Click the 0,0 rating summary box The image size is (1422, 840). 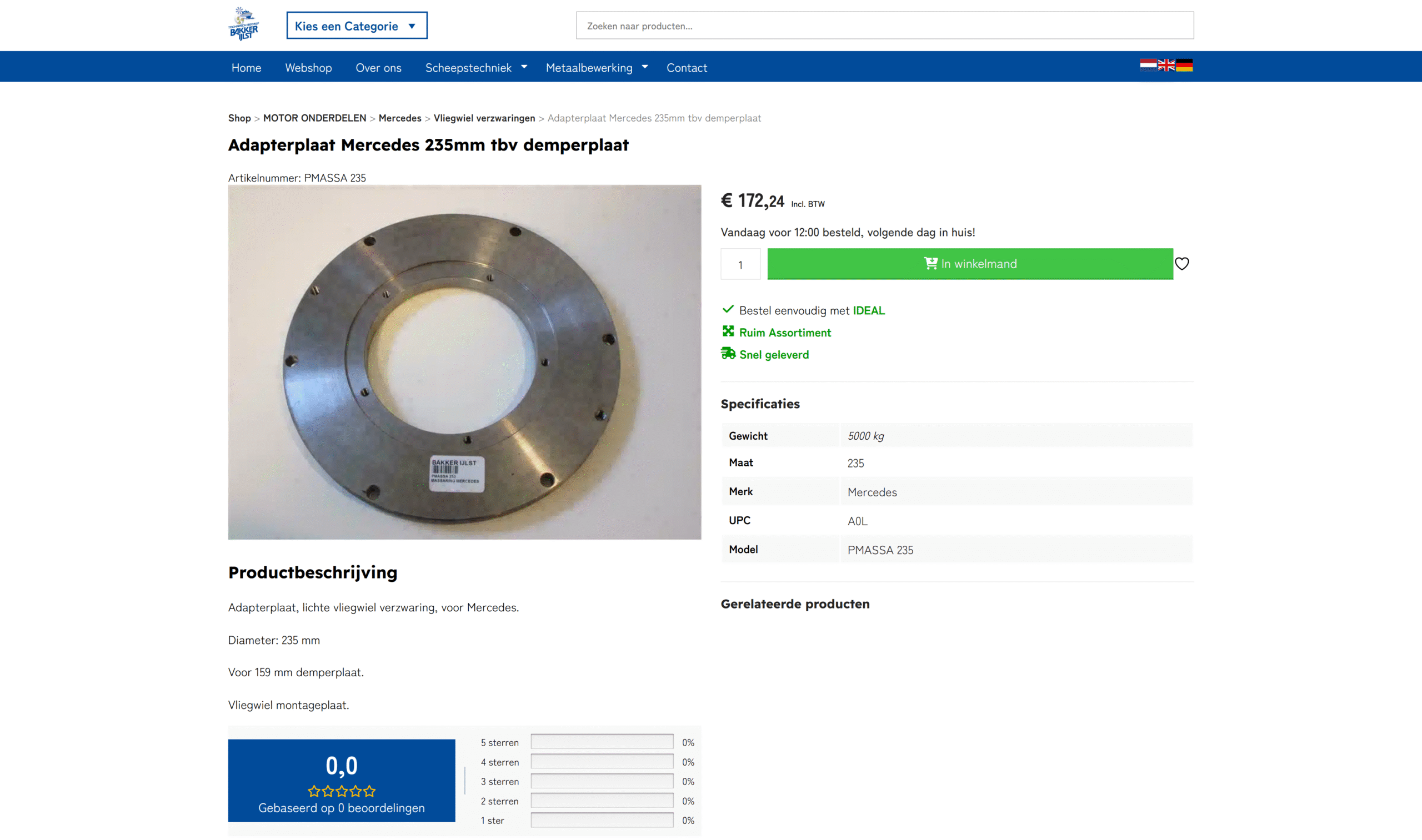click(x=342, y=781)
